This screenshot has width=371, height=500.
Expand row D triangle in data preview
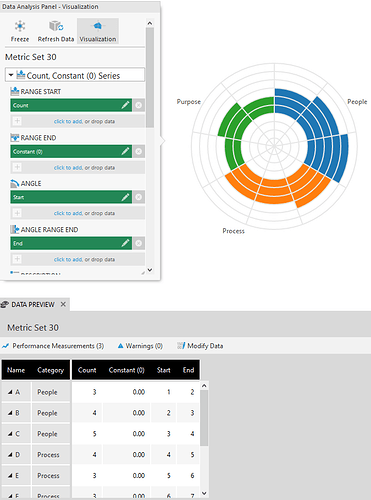pos(10,455)
